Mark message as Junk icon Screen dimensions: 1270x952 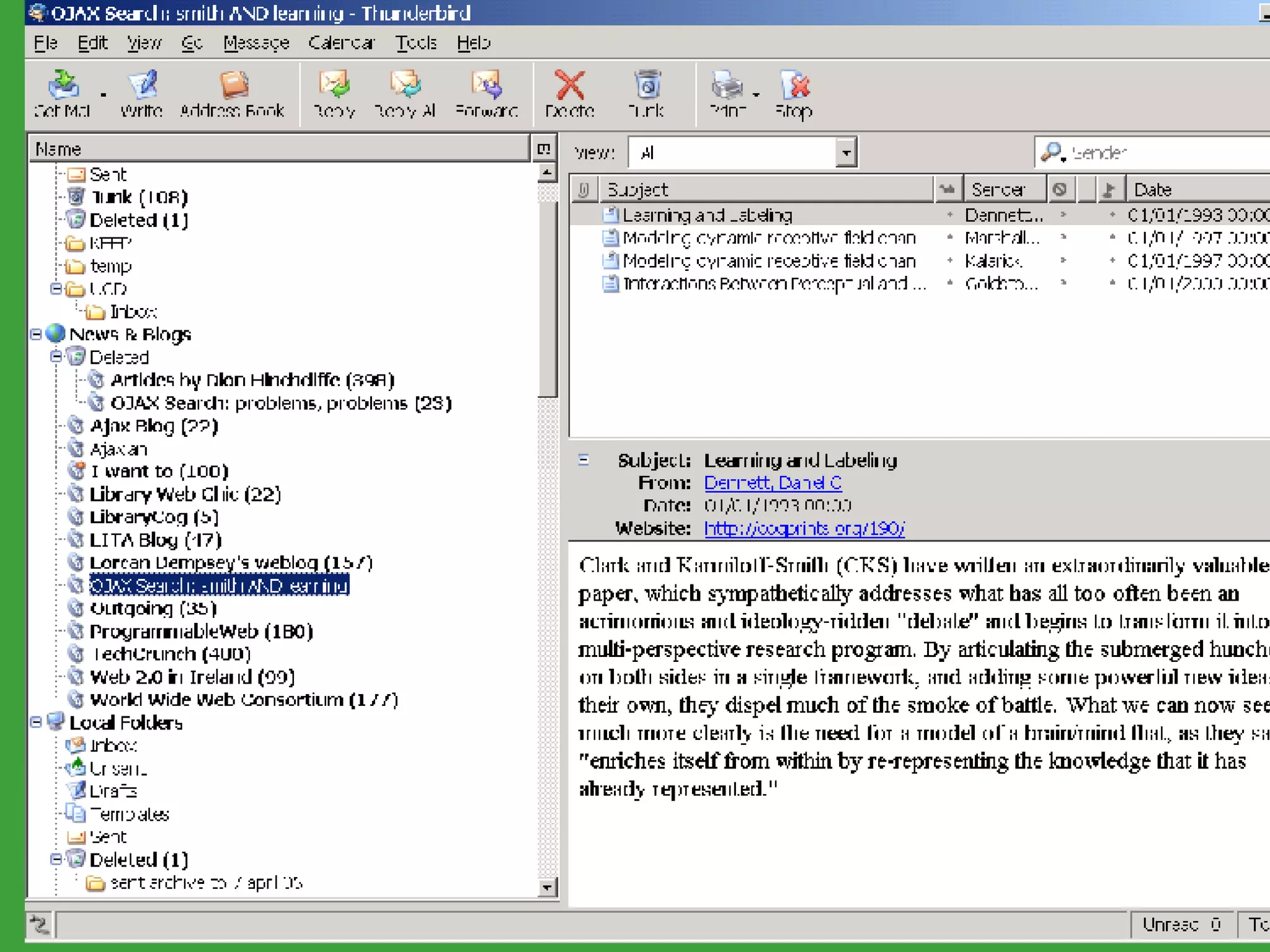pyautogui.click(x=647, y=86)
